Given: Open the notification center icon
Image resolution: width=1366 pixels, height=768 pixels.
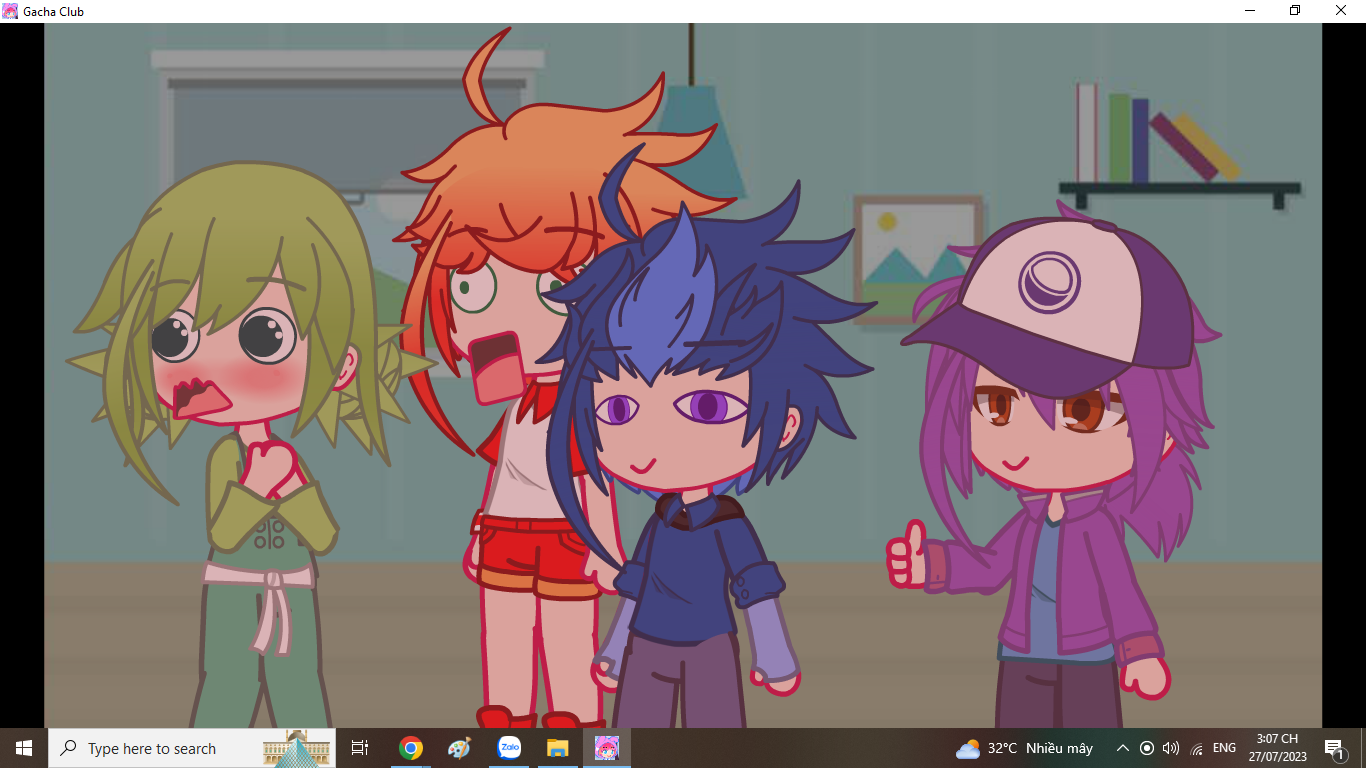Looking at the screenshot, I should 1334,748.
